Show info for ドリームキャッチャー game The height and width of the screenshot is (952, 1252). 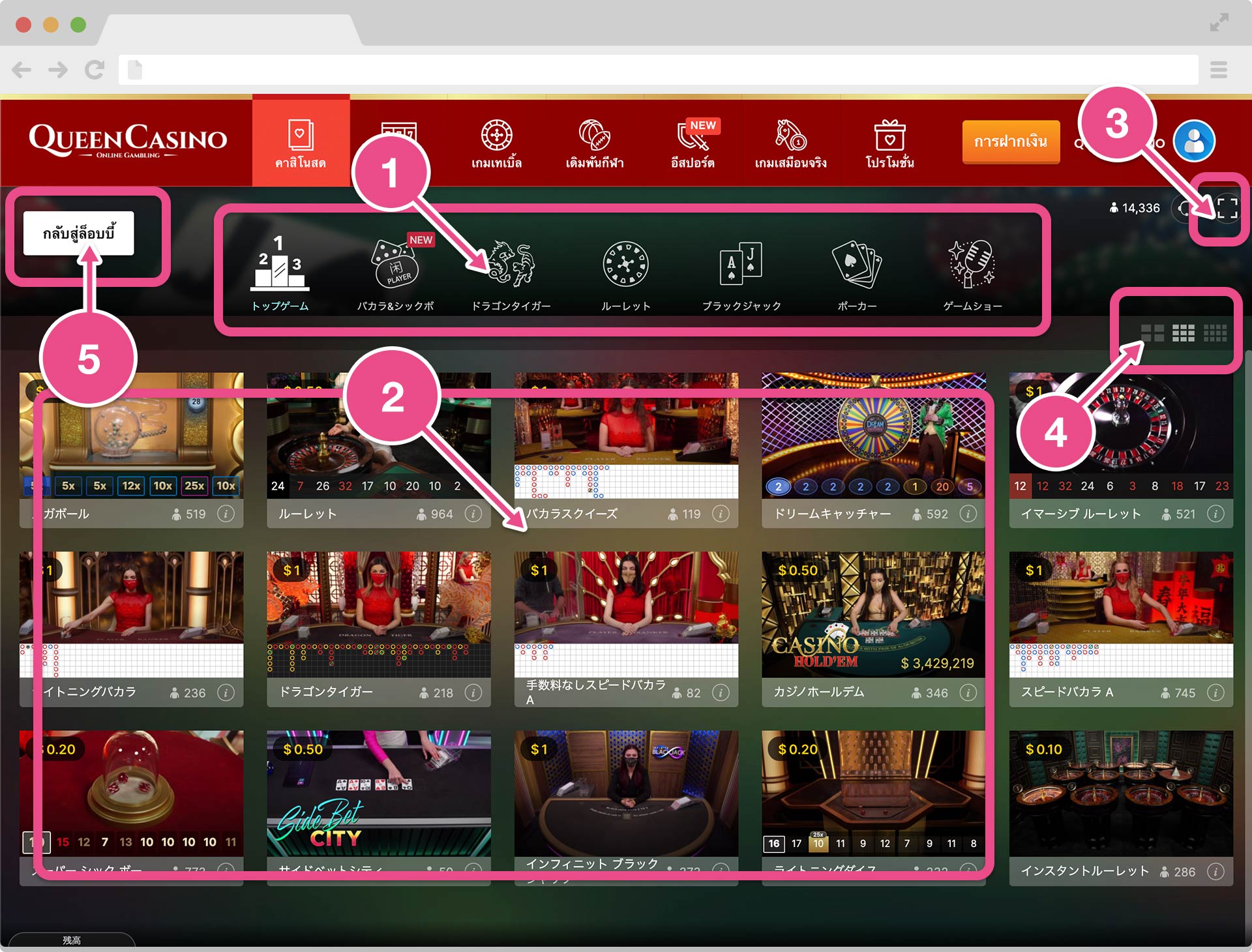coord(968,514)
